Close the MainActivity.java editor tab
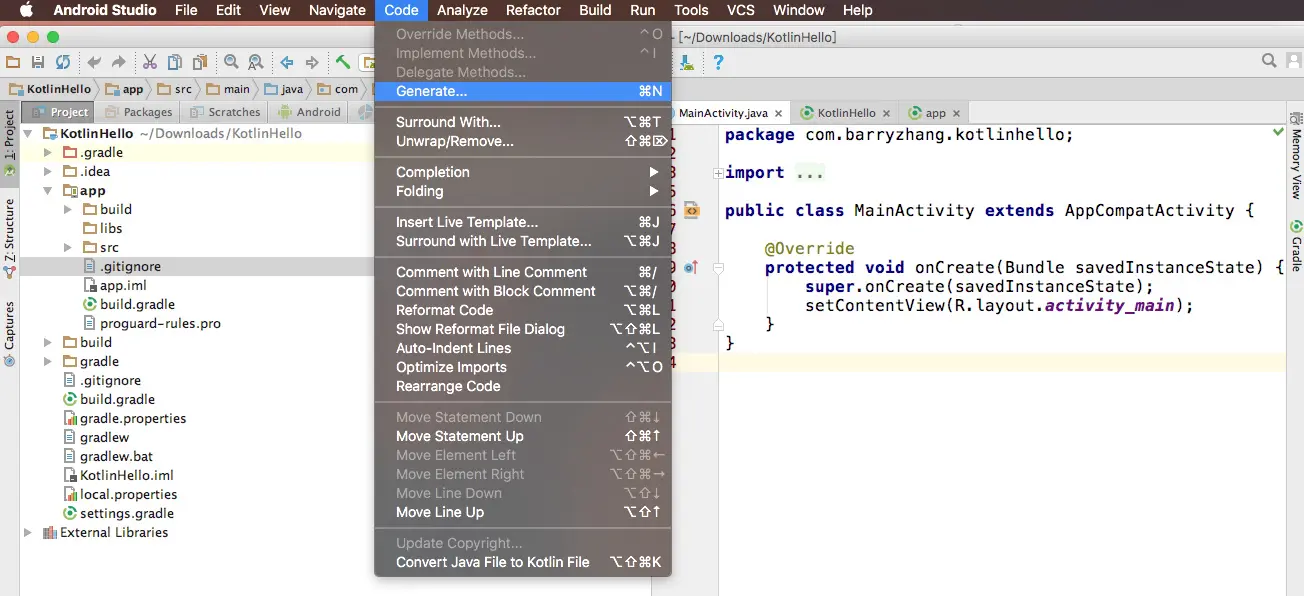1304x596 pixels. coord(779,114)
